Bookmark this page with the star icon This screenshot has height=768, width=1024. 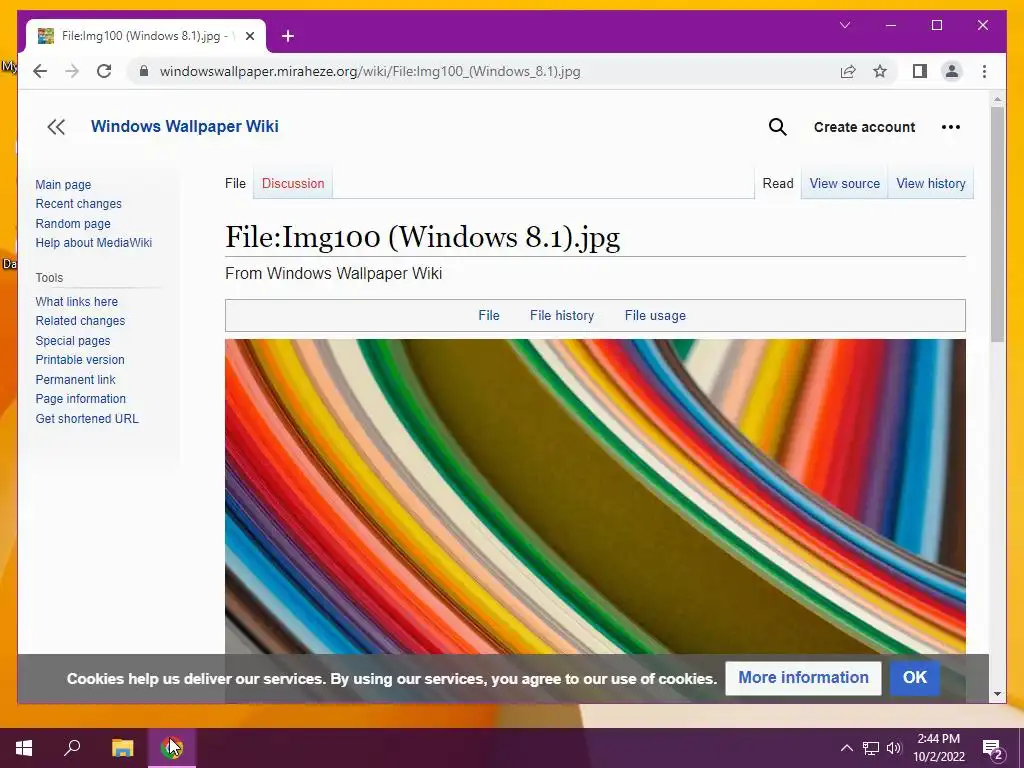880,71
